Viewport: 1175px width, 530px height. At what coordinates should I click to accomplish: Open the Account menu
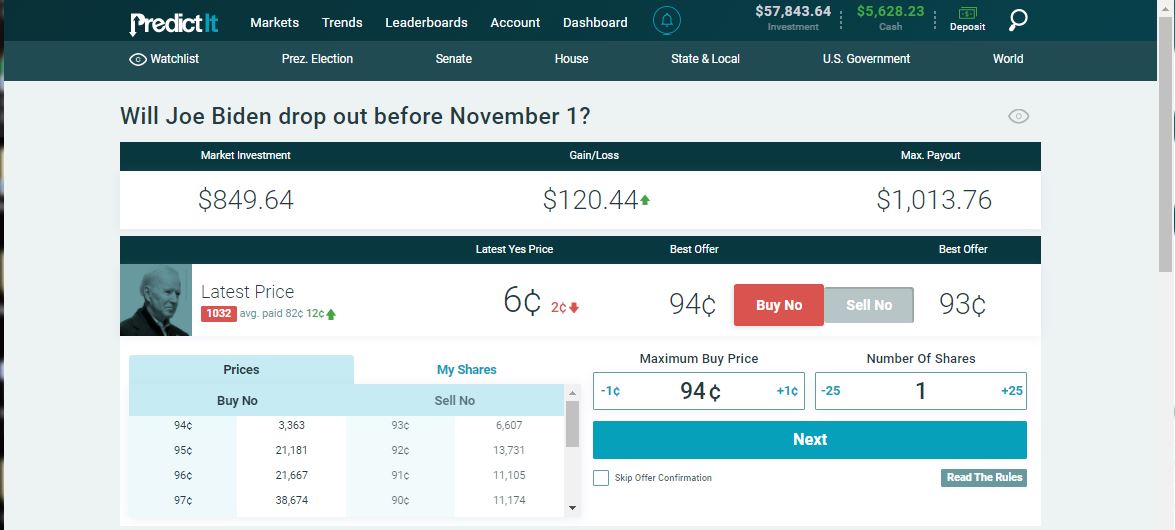[516, 22]
